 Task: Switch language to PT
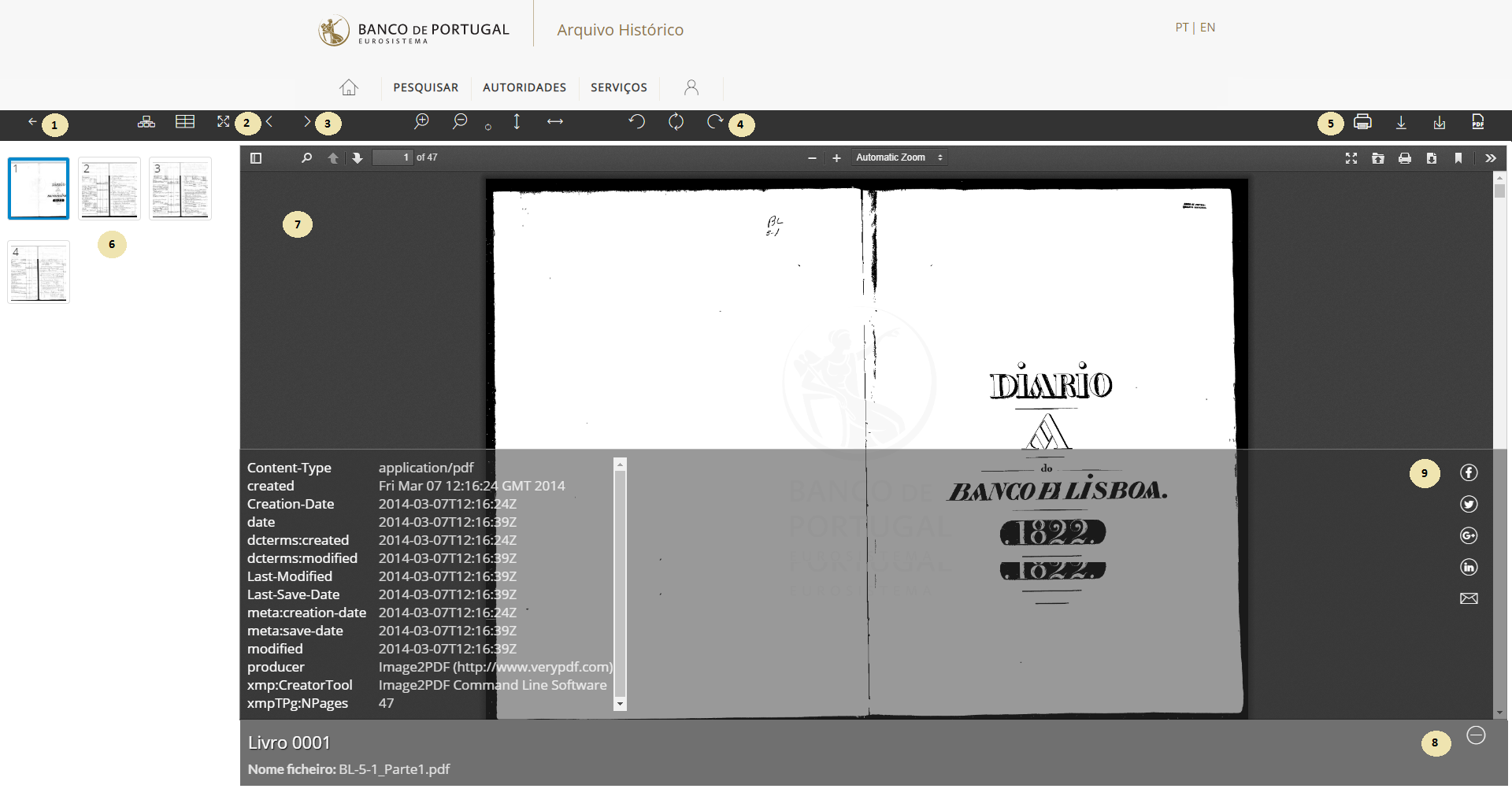1182,28
